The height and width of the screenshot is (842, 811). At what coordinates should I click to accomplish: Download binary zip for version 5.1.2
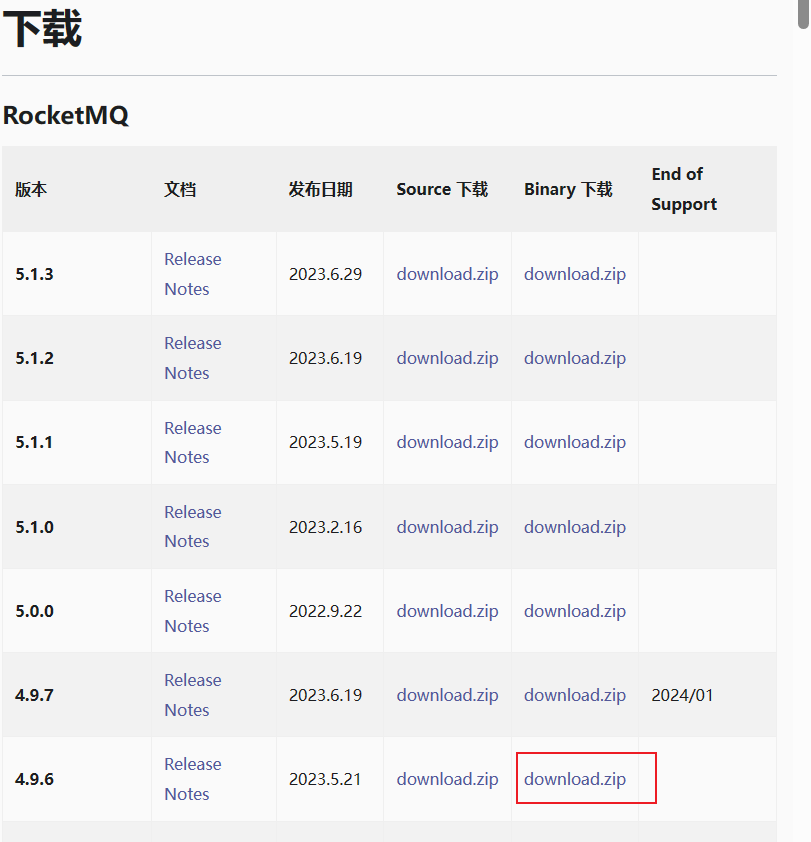575,358
